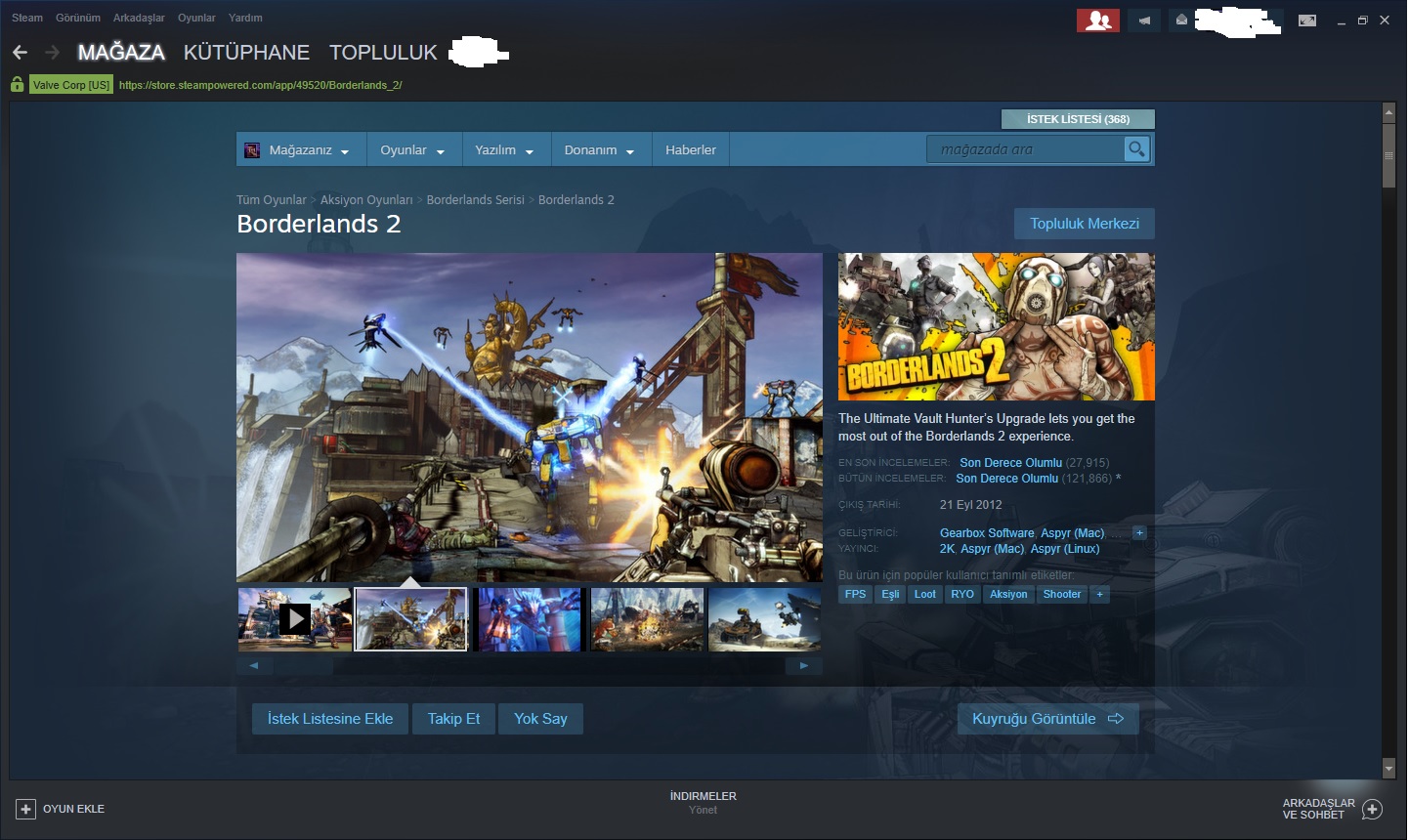Go to the KÜTÜPHANE section
The width and height of the screenshot is (1409, 840).
point(246,53)
